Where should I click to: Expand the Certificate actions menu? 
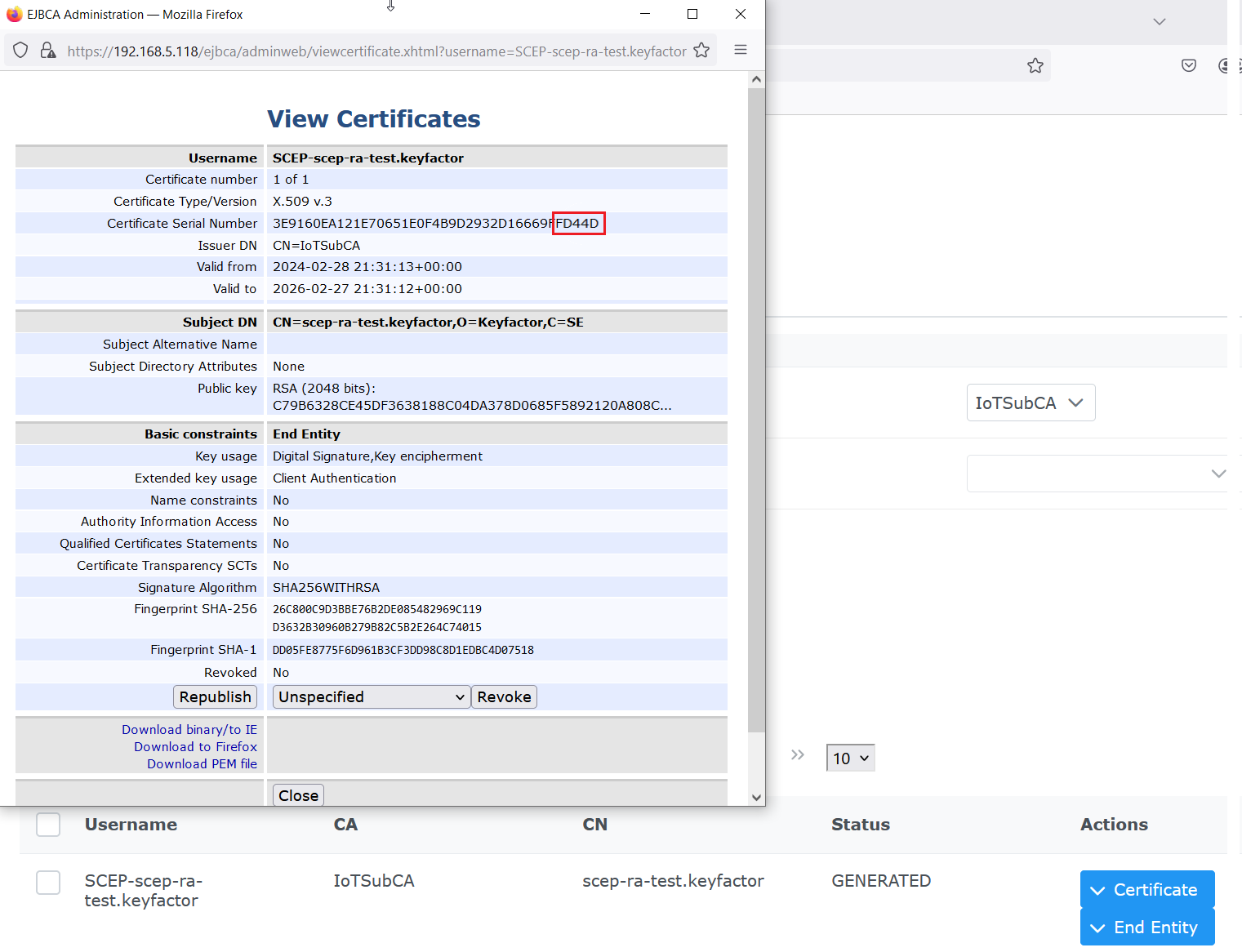click(x=1146, y=890)
